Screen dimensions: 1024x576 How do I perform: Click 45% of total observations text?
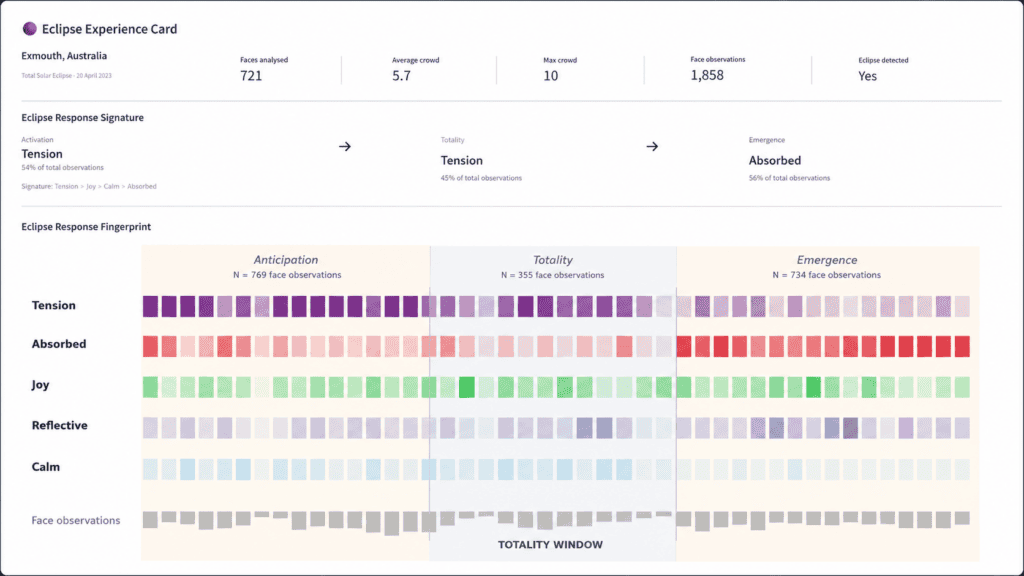481,178
